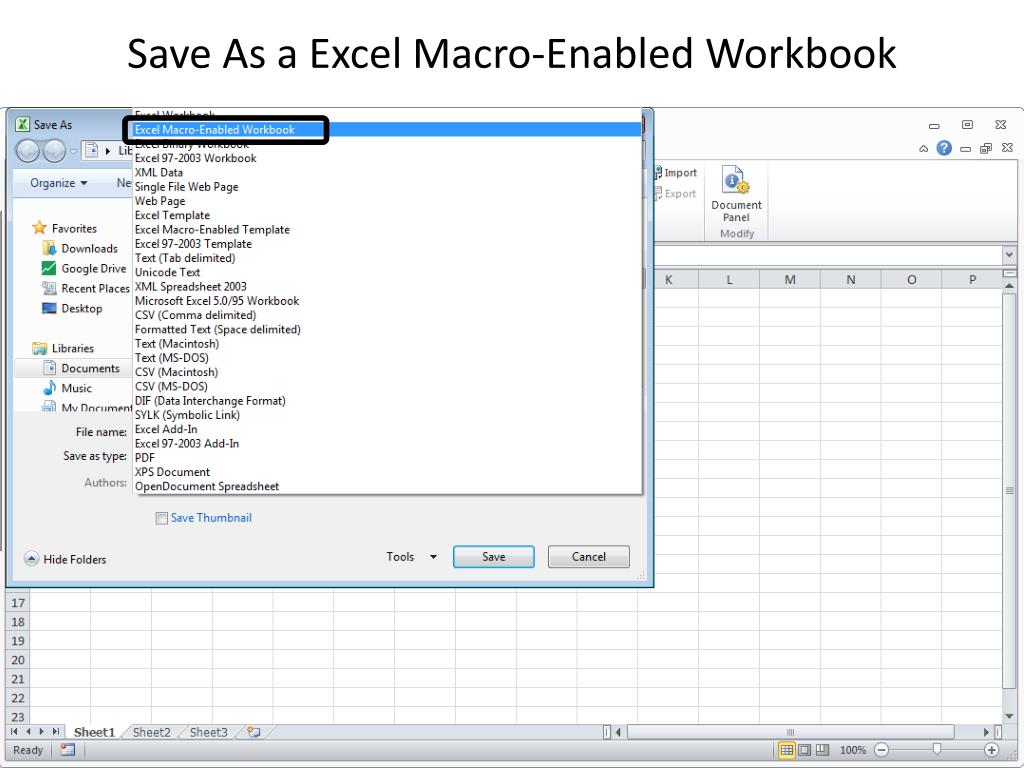Switch to Normal view
The height and width of the screenshot is (768, 1024).
787,750
